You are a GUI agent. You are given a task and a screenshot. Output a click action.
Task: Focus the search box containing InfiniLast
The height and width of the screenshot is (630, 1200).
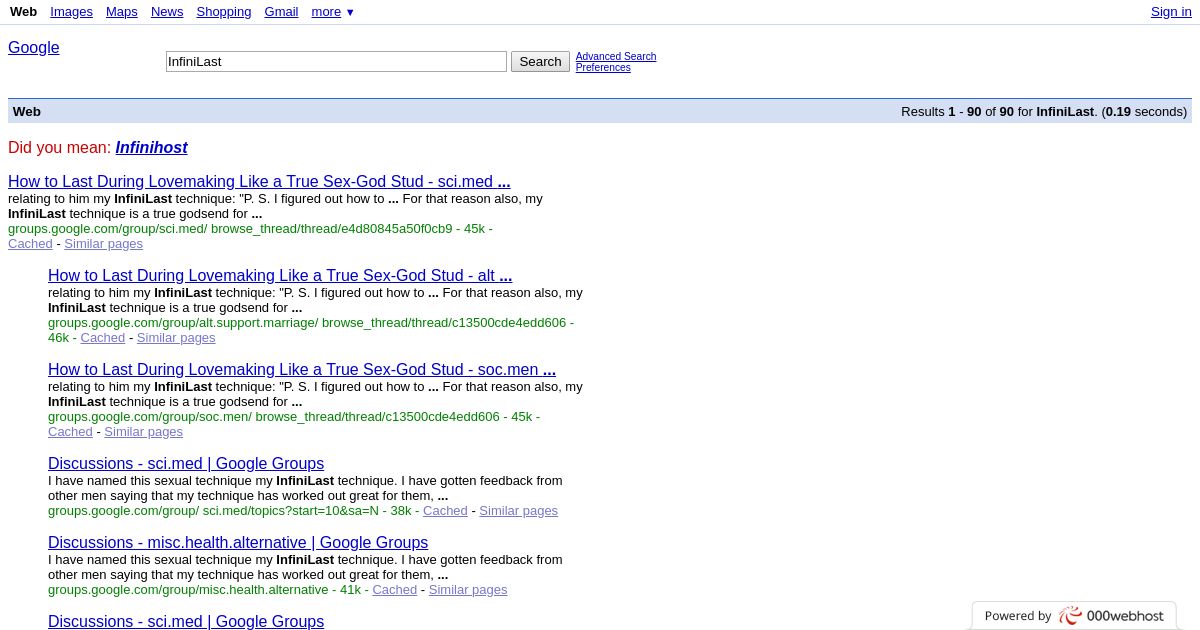point(336,62)
